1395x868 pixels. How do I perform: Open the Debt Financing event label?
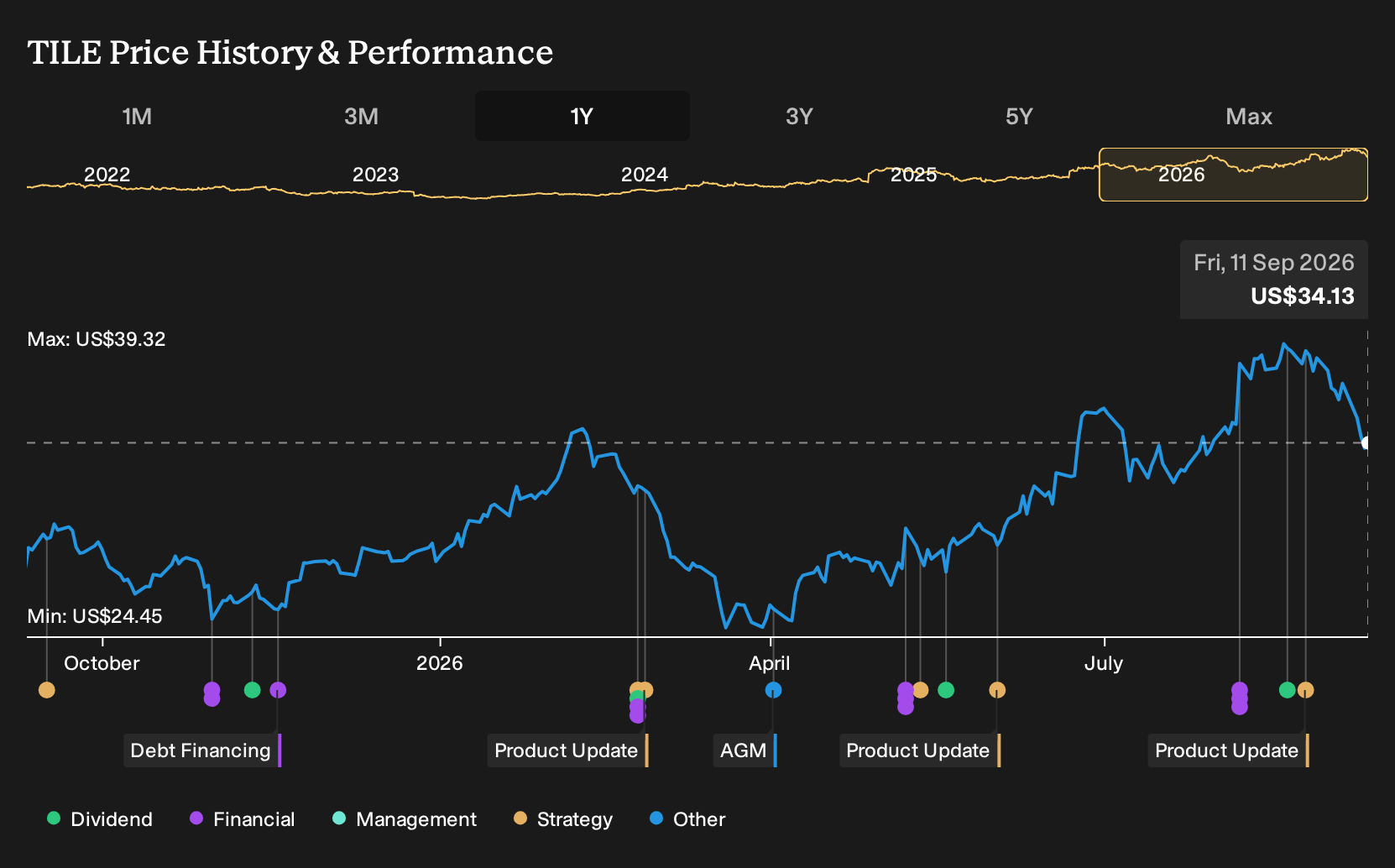202,750
